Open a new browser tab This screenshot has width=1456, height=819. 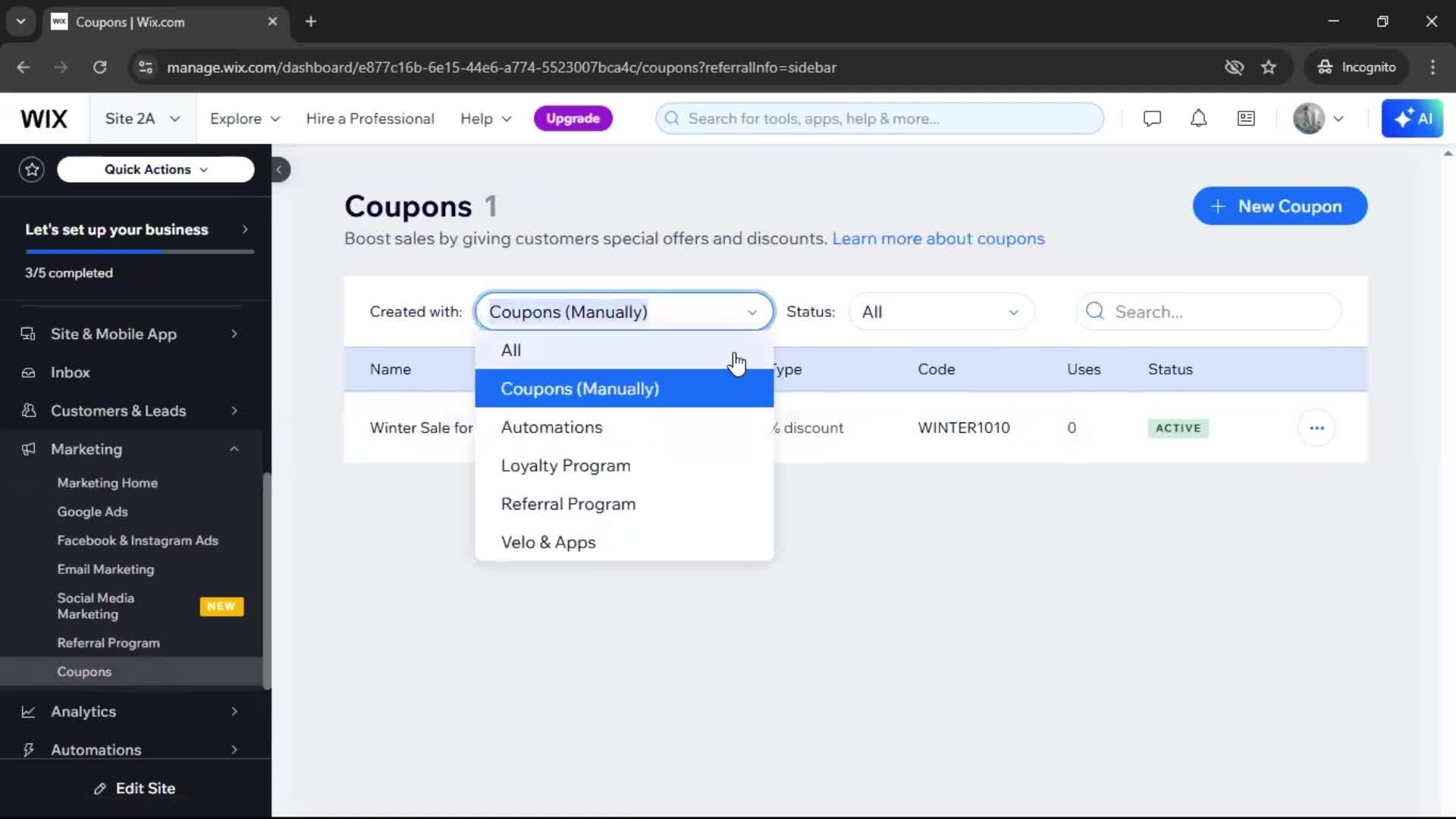click(x=310, y=21)
